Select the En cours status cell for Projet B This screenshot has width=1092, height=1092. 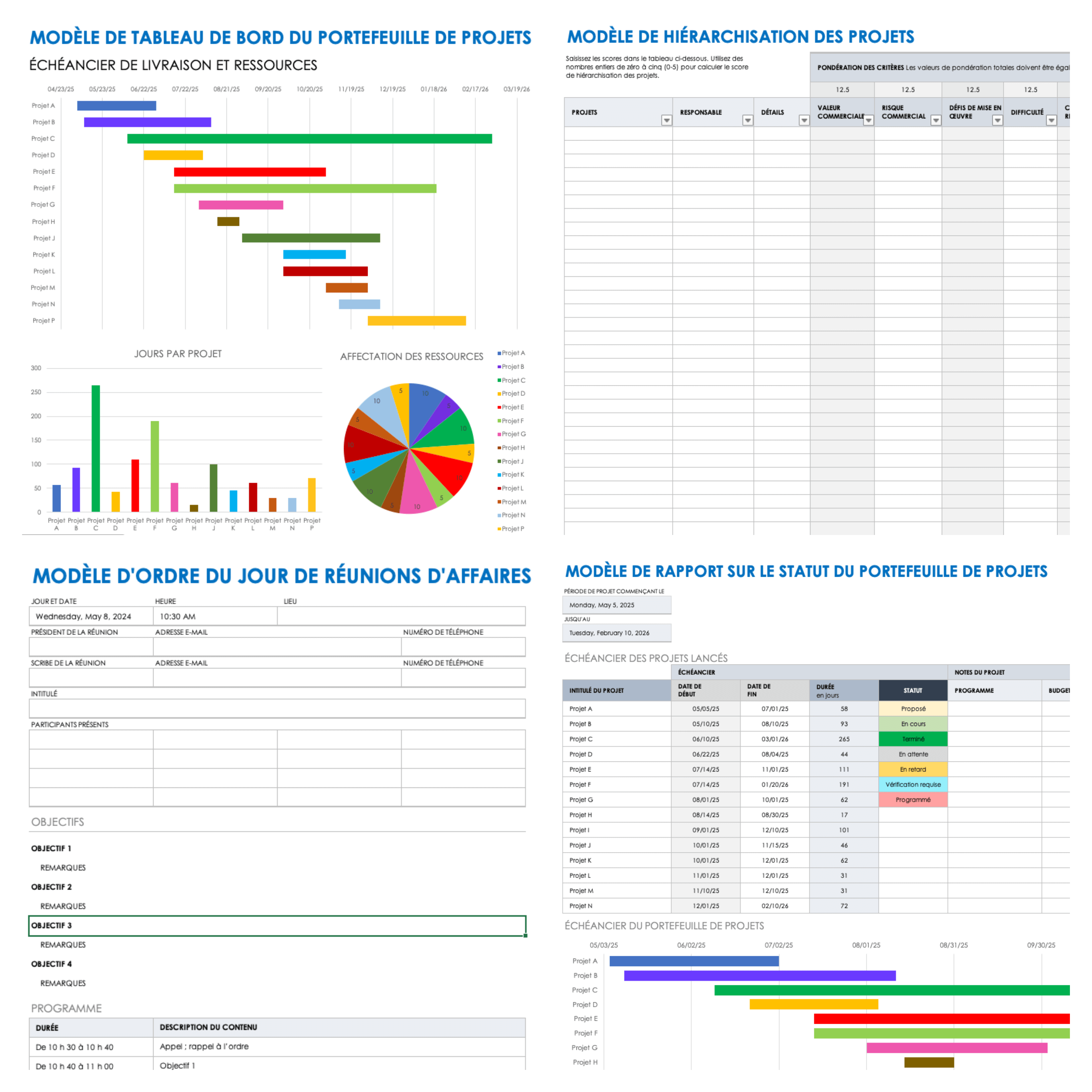(x=913, y=724)
